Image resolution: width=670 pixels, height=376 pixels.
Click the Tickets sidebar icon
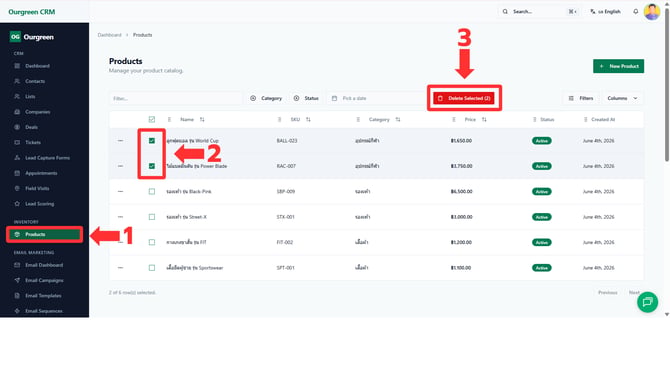(17, 142)
